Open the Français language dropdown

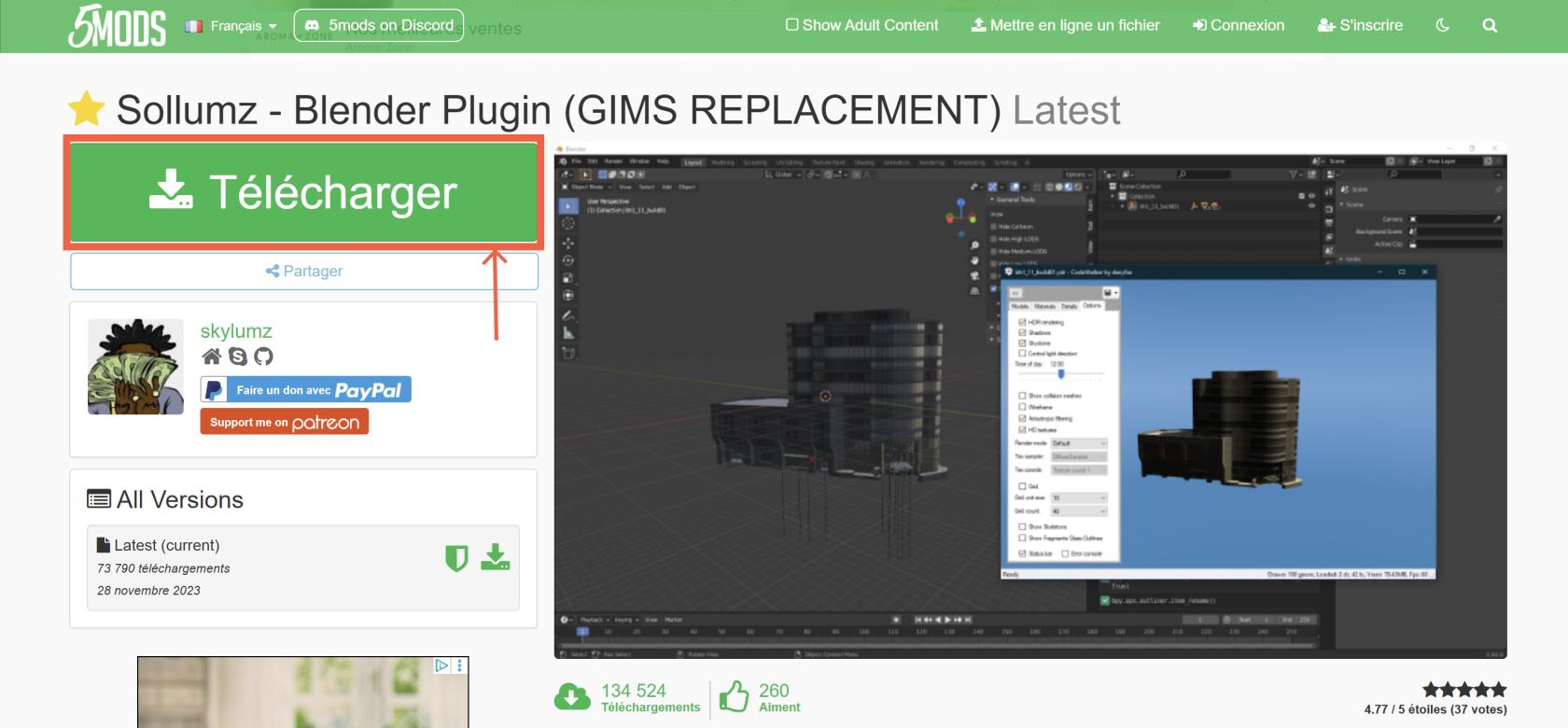(x=231, y=26)
